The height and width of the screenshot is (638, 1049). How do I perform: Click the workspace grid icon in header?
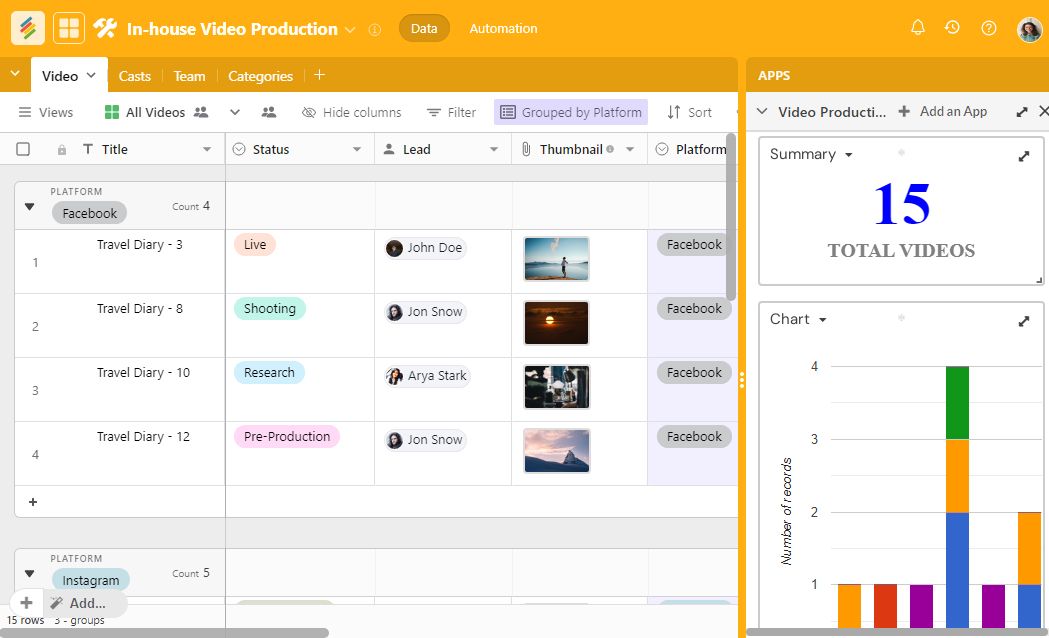coord(69,28)
